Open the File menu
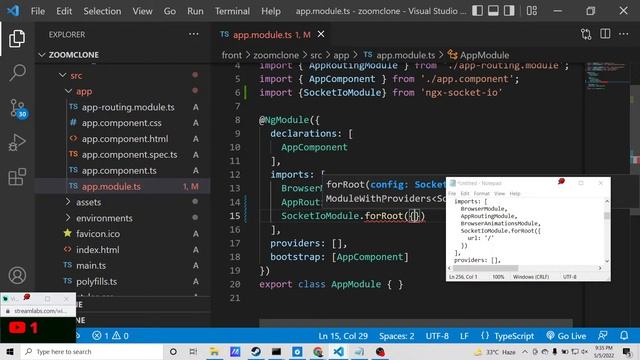640x360 pixels. point(38,11)
